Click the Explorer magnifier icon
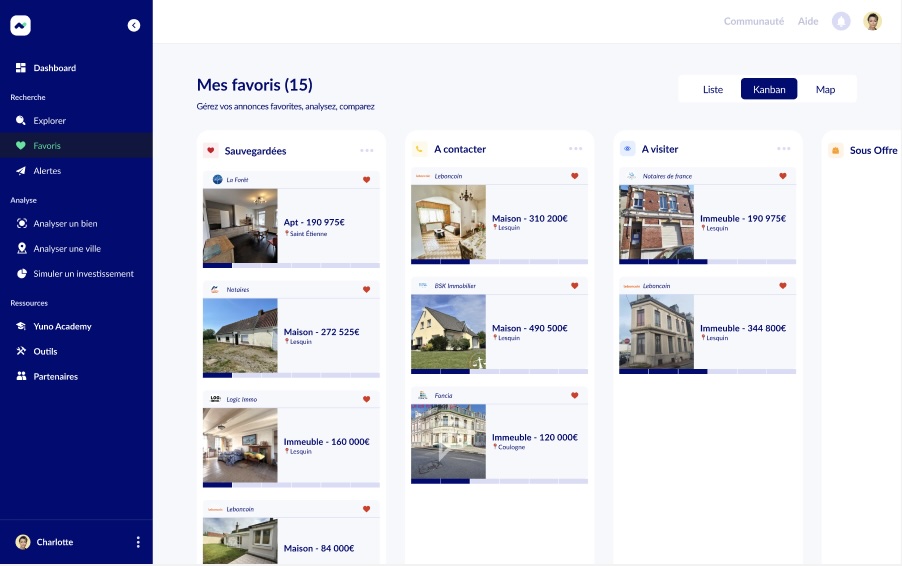 [21, 120]
